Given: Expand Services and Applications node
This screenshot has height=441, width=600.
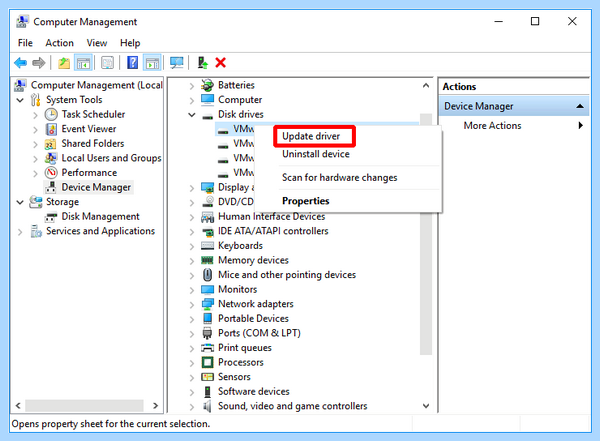Looking at the screenshot, I should pyautogui.click(x=20, y=232).
